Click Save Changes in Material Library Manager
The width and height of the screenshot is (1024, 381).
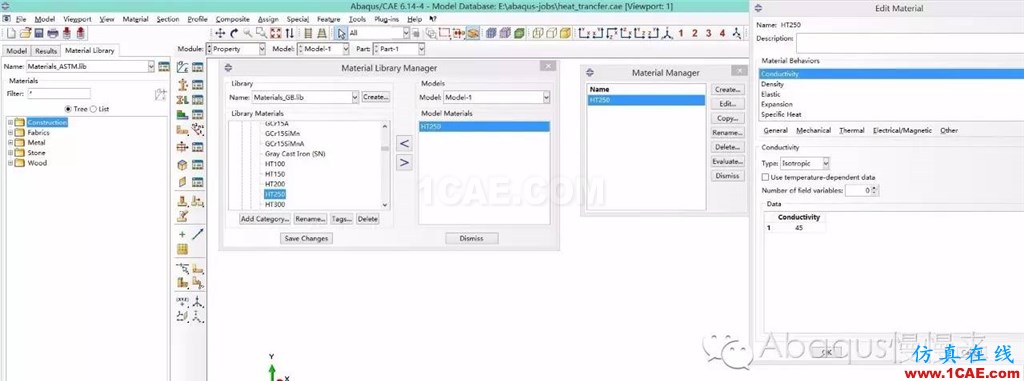coord(306,239)
